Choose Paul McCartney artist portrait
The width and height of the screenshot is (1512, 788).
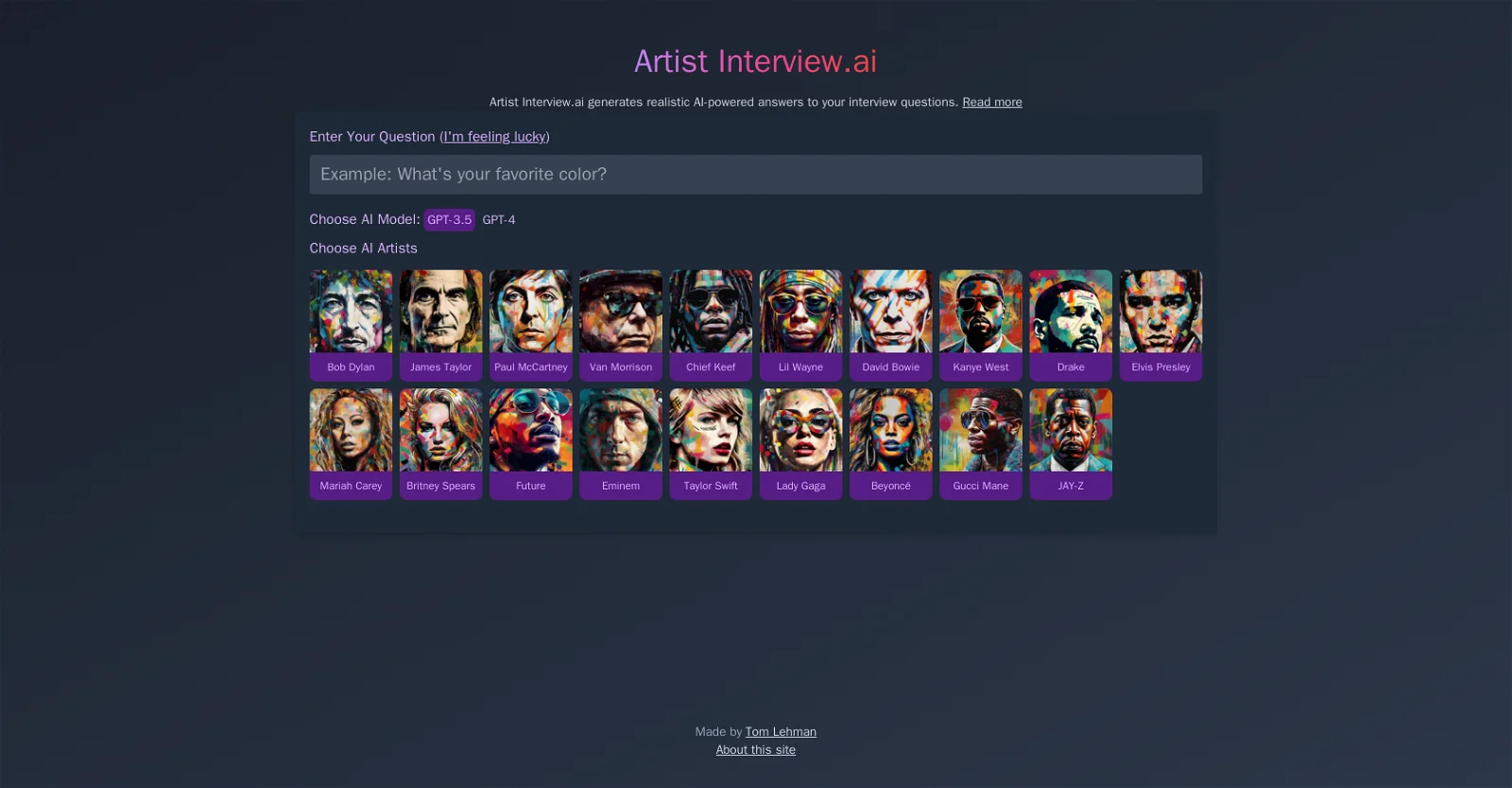[531, 312]
